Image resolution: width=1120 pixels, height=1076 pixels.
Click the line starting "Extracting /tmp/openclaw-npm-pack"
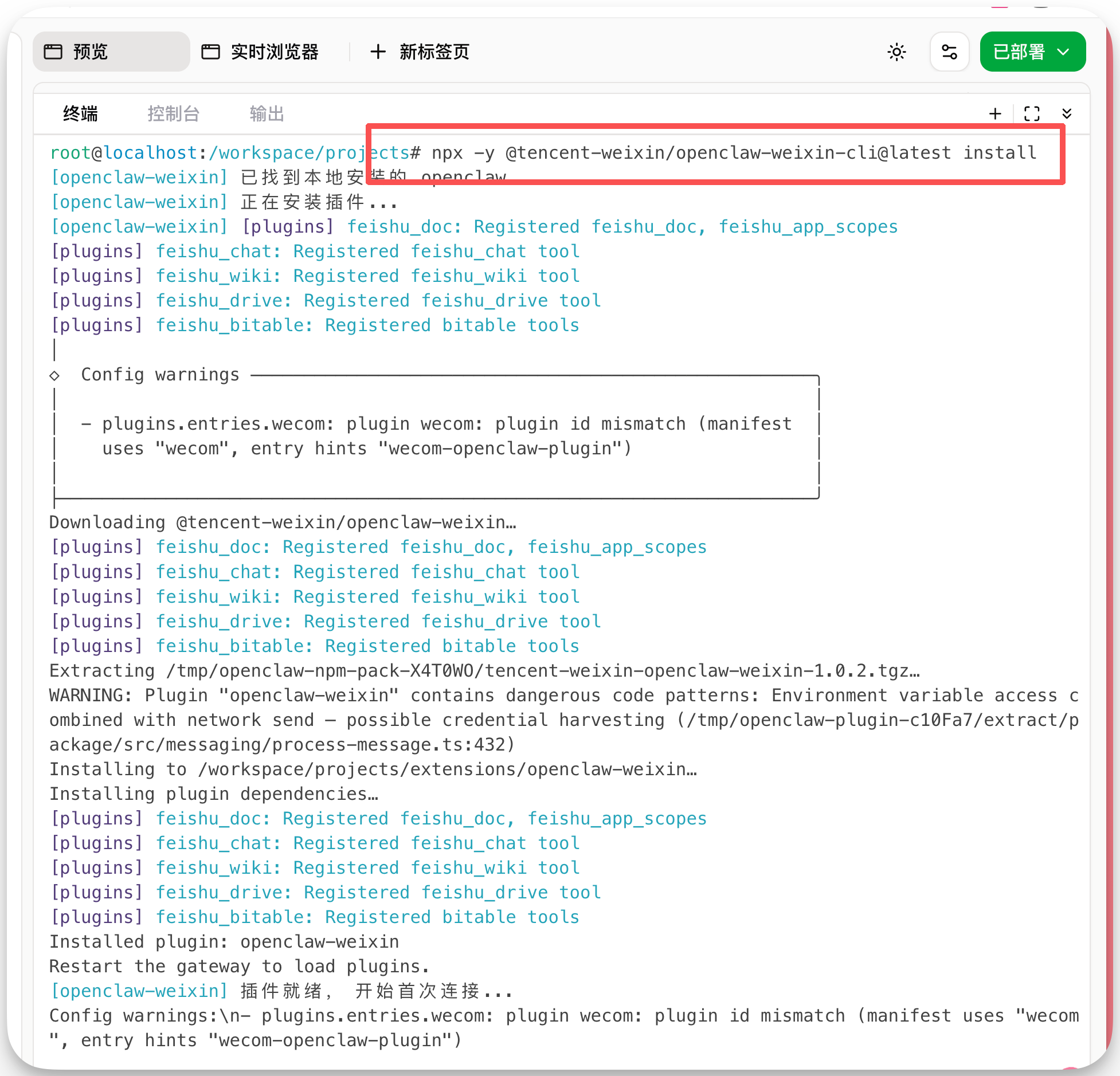485,671
